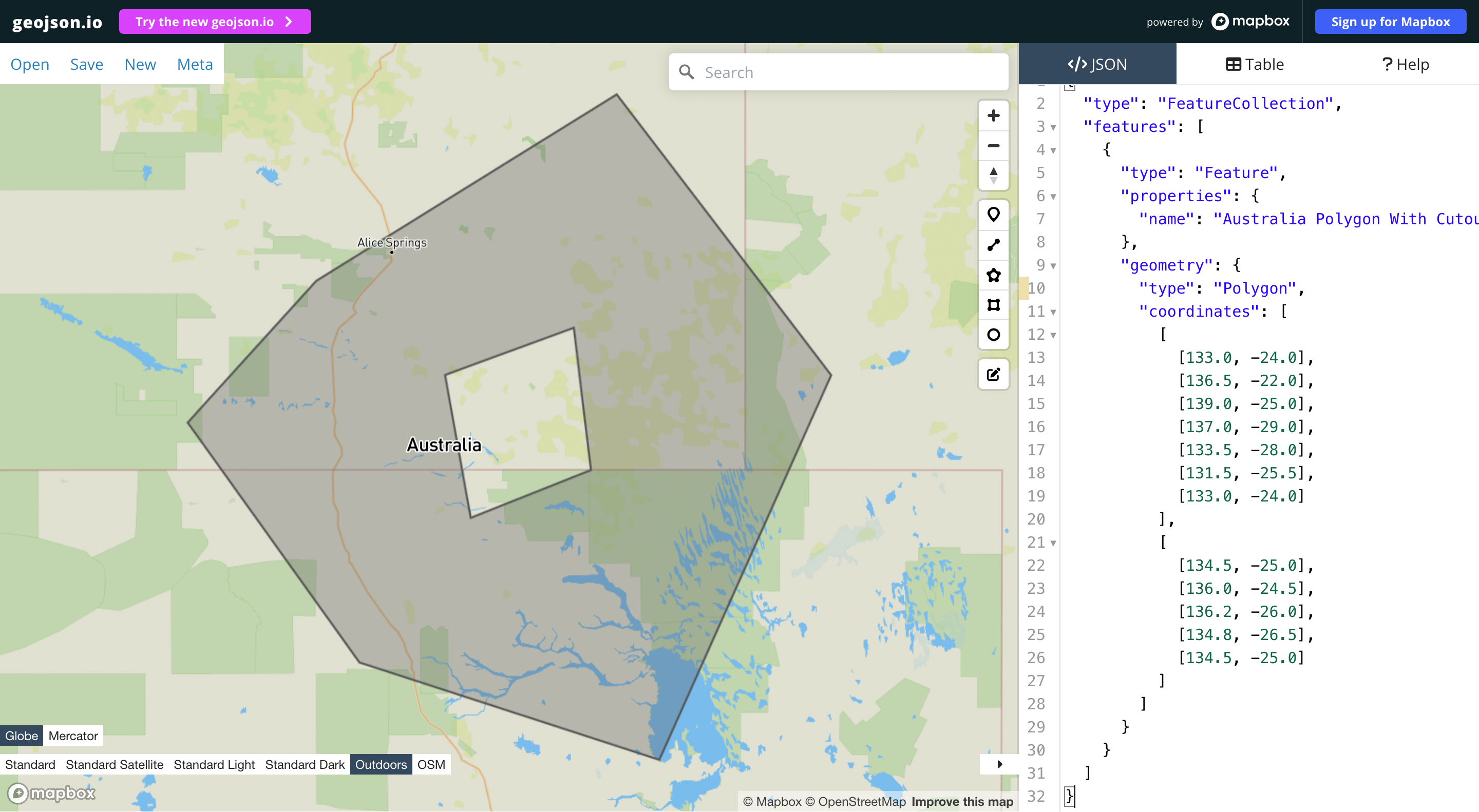Choose the Outdoors map style
Viewport: 1479px width, 812px height.
(x=381, y=764)
